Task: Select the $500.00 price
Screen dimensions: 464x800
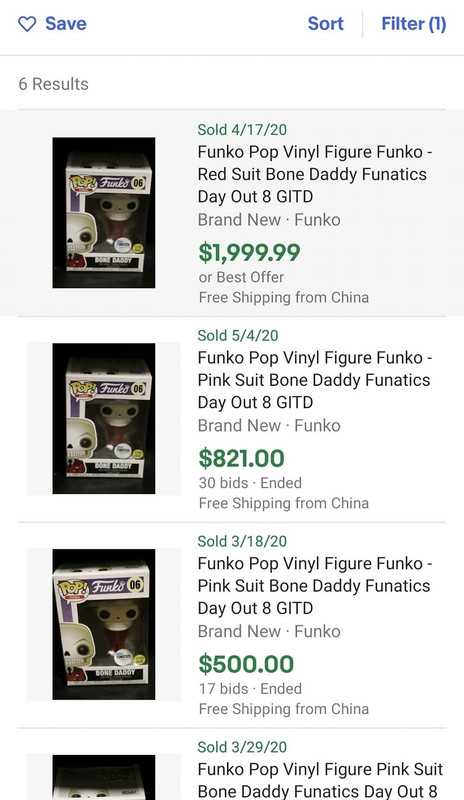Action: pos(246,664)
